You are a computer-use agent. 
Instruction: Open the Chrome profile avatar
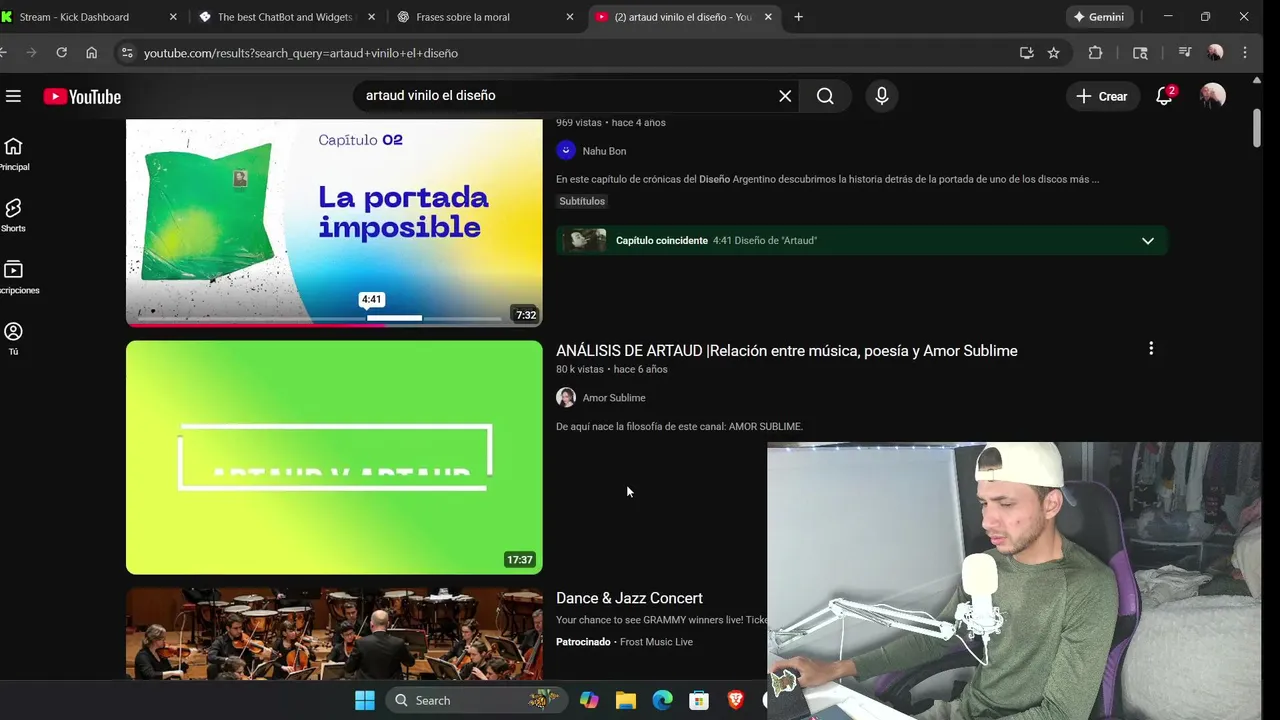coord(1215,53)
